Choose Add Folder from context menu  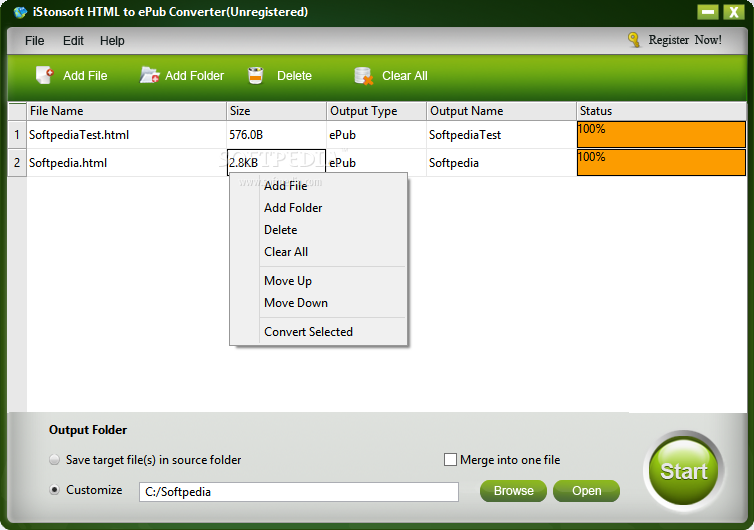click(318, 208)
